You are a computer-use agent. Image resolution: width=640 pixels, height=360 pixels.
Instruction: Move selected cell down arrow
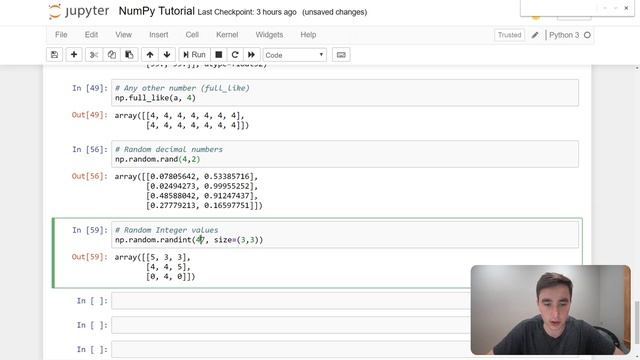167,55
